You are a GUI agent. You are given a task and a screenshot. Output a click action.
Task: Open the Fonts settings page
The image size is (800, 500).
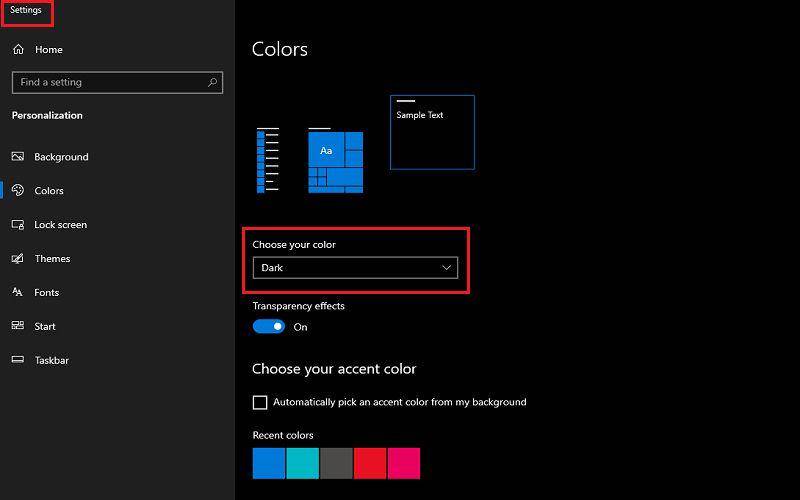tap(46, 292)
